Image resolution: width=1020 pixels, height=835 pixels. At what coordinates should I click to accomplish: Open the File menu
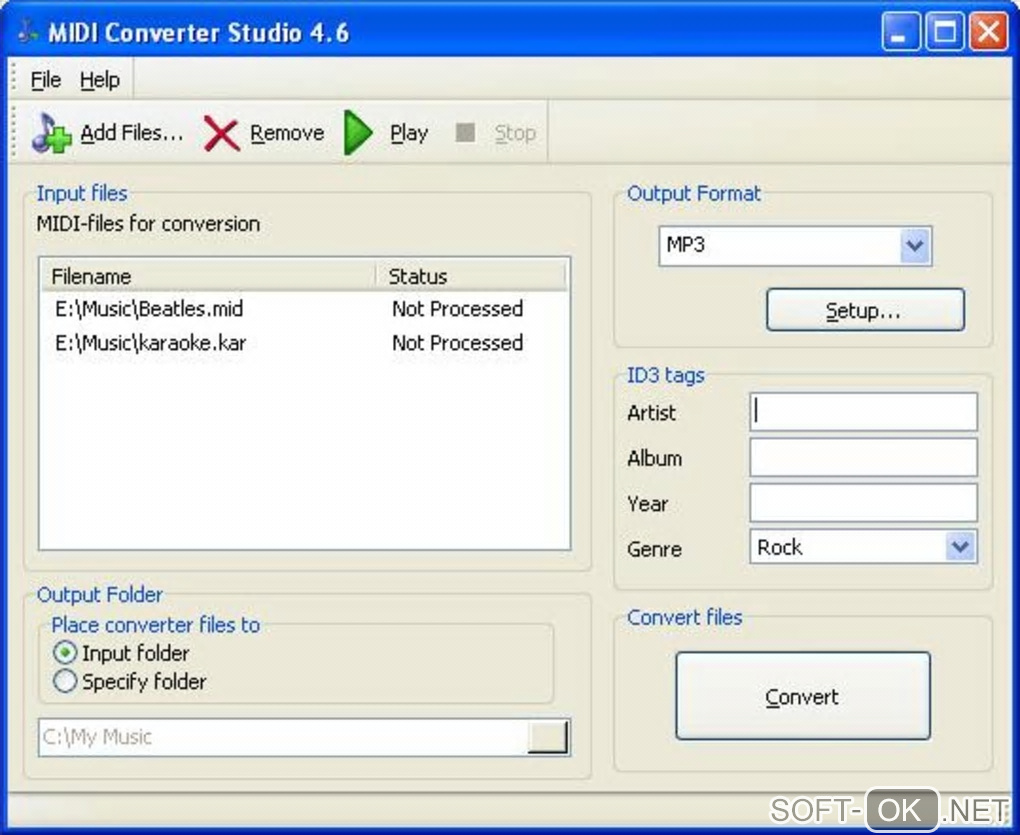46,80
